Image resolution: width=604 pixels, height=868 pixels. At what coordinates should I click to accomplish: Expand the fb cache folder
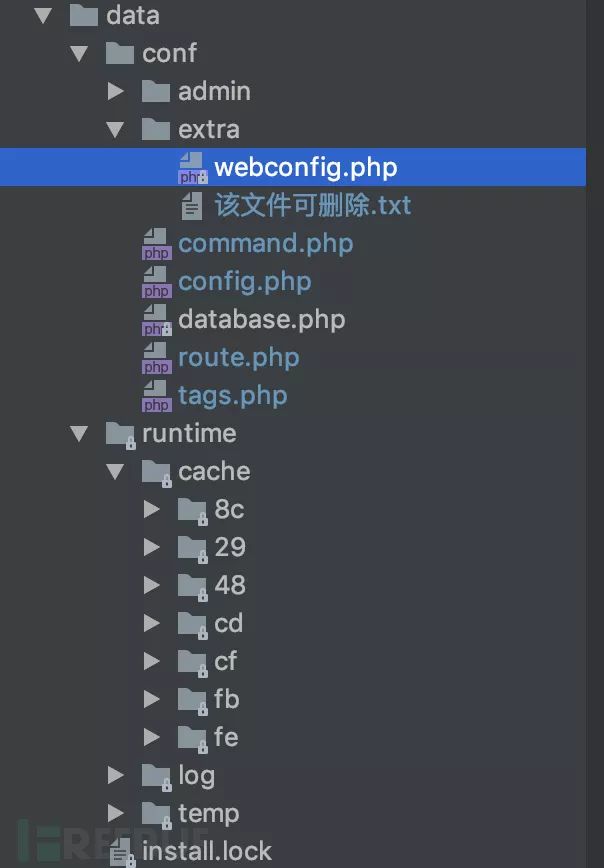(x=152, y=700)
